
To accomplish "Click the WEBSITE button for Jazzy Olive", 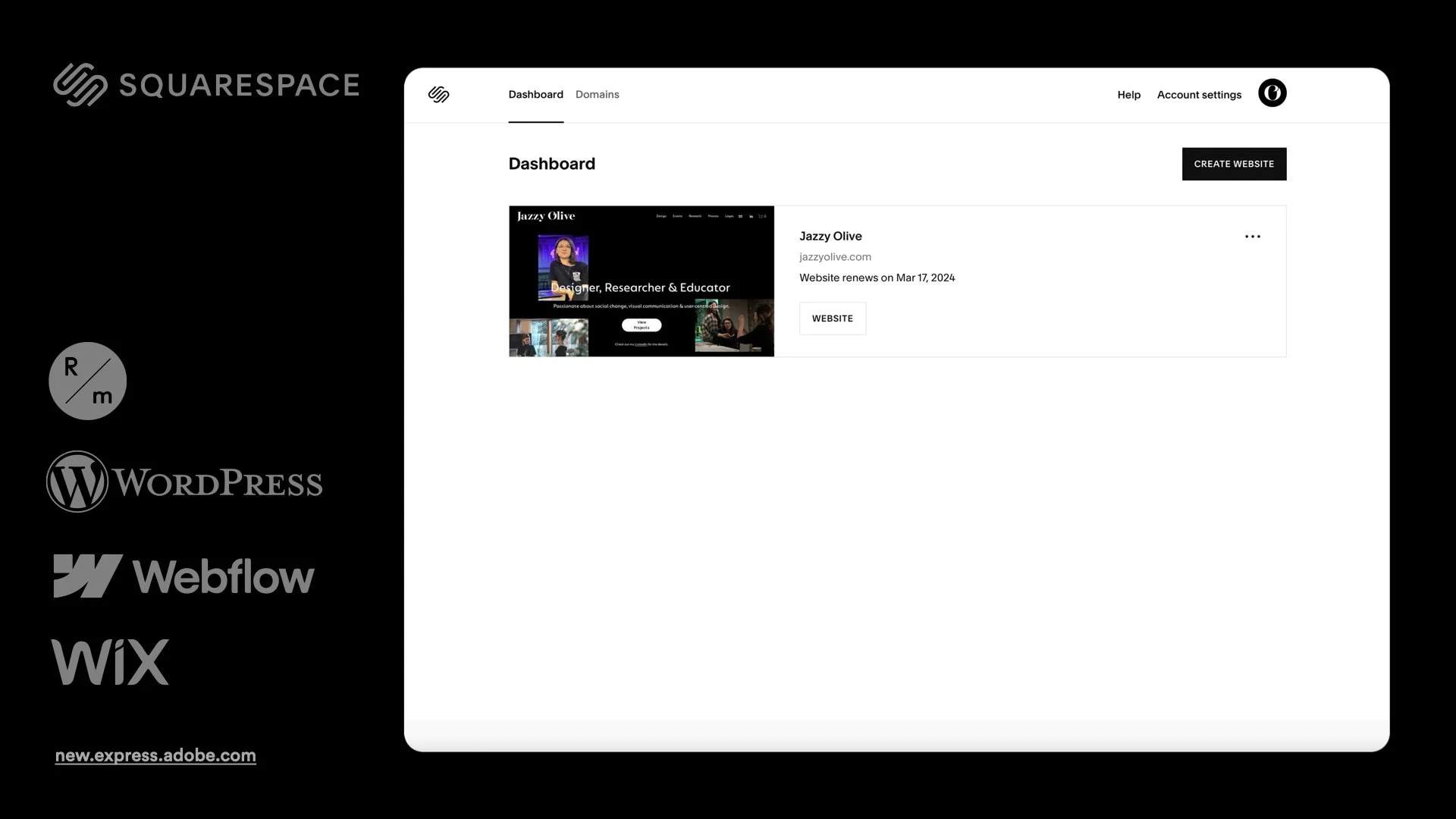I will [x=832, y=318].
